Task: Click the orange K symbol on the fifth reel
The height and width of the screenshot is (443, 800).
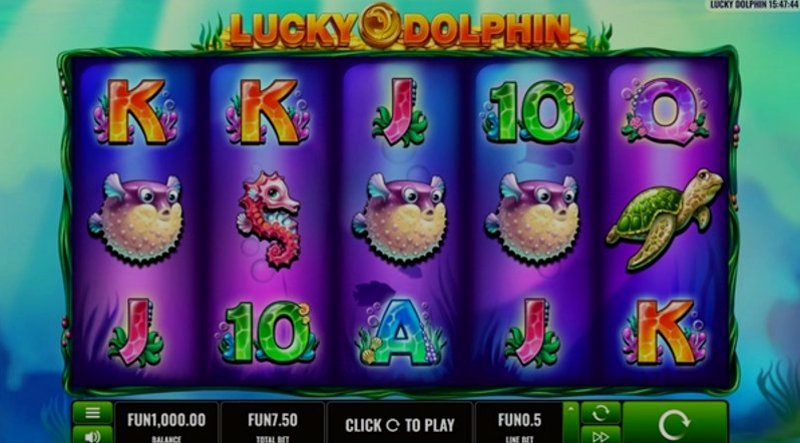Action: [x=665, y=332]
